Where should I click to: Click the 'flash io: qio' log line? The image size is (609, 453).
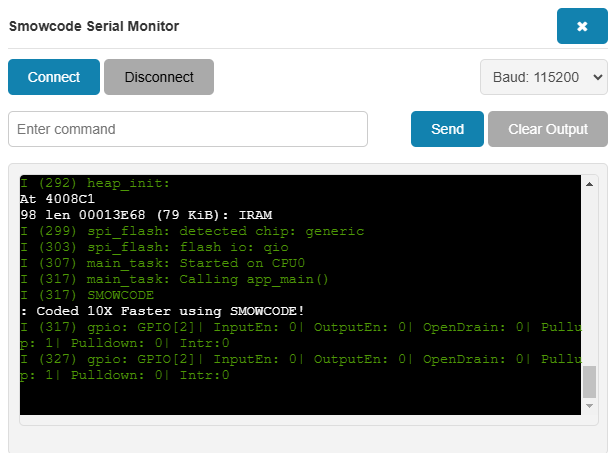154,247
